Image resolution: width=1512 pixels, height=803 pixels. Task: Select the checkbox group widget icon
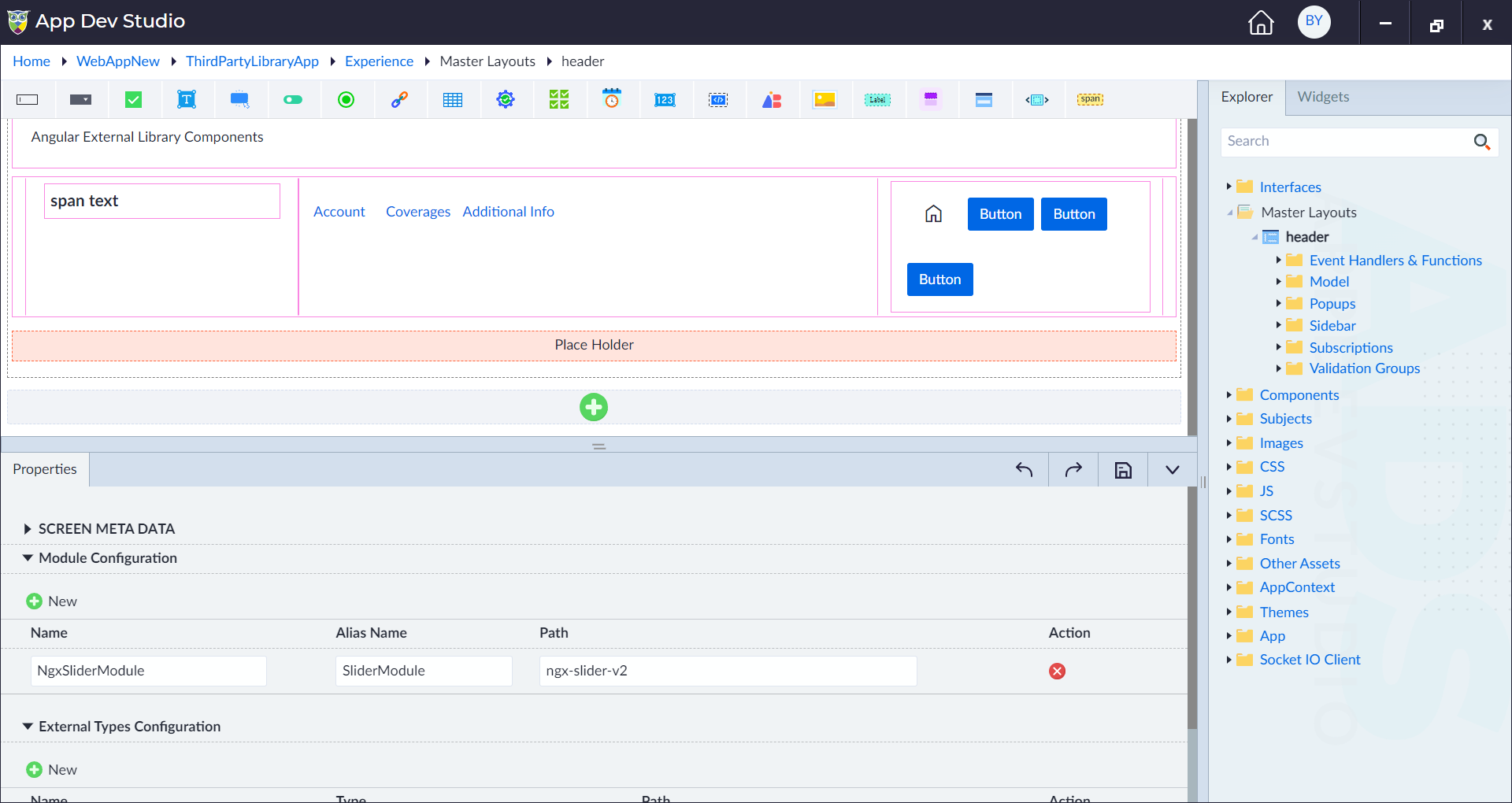coord(559,99)
